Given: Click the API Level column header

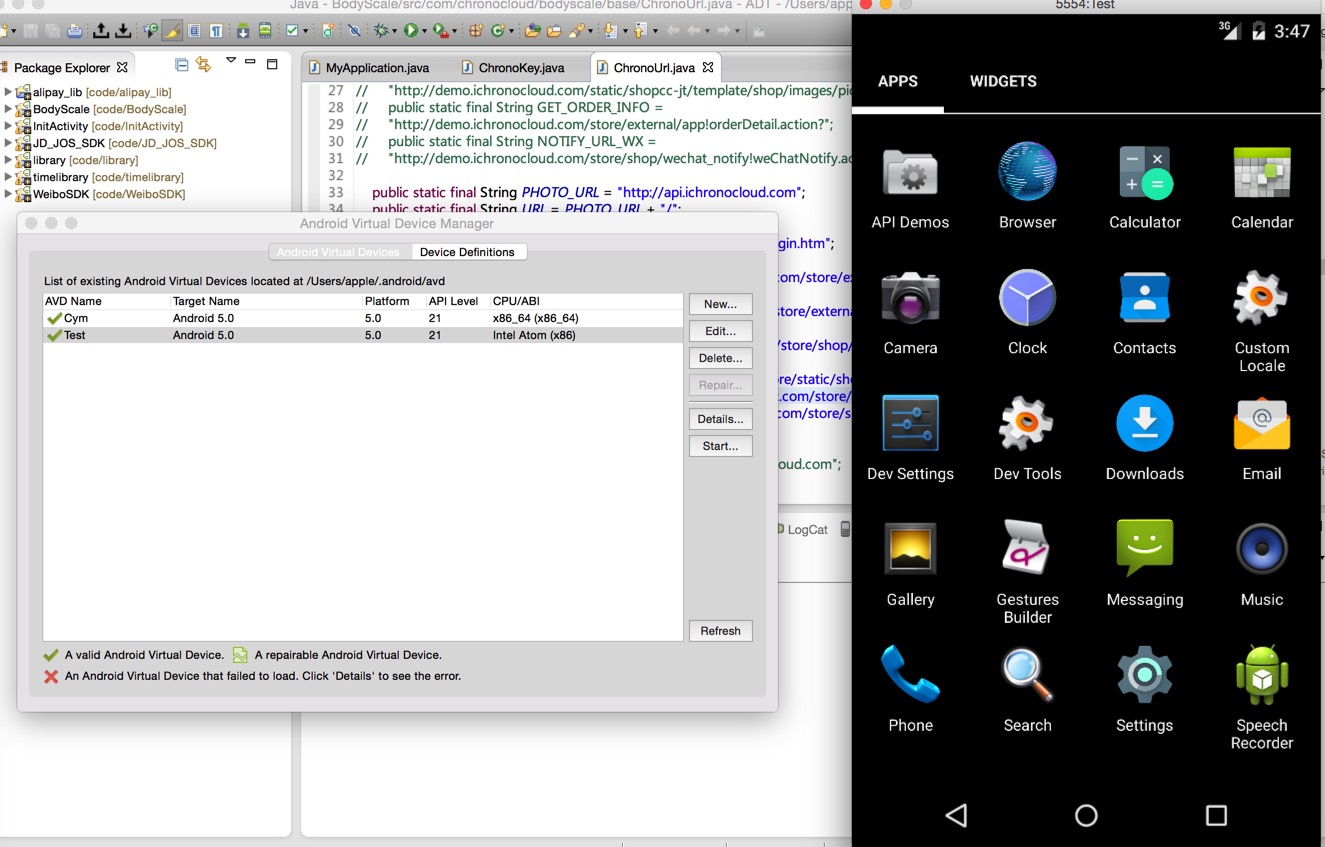Looking at the screenshot, I should (457, 301).
